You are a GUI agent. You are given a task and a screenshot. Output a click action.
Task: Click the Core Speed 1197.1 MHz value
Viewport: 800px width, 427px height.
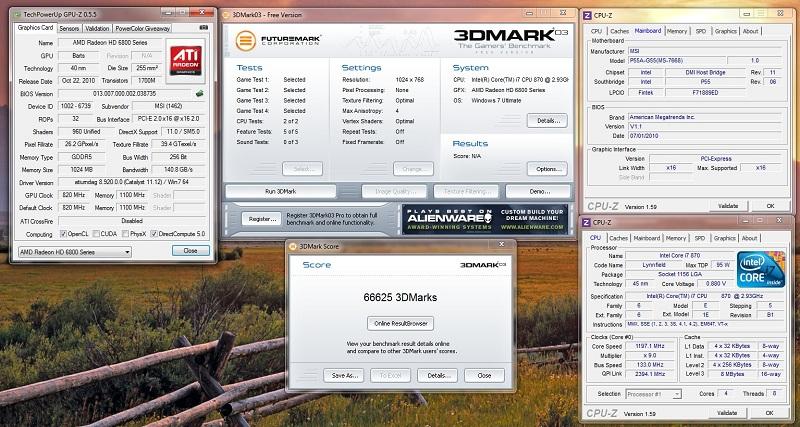650,346
